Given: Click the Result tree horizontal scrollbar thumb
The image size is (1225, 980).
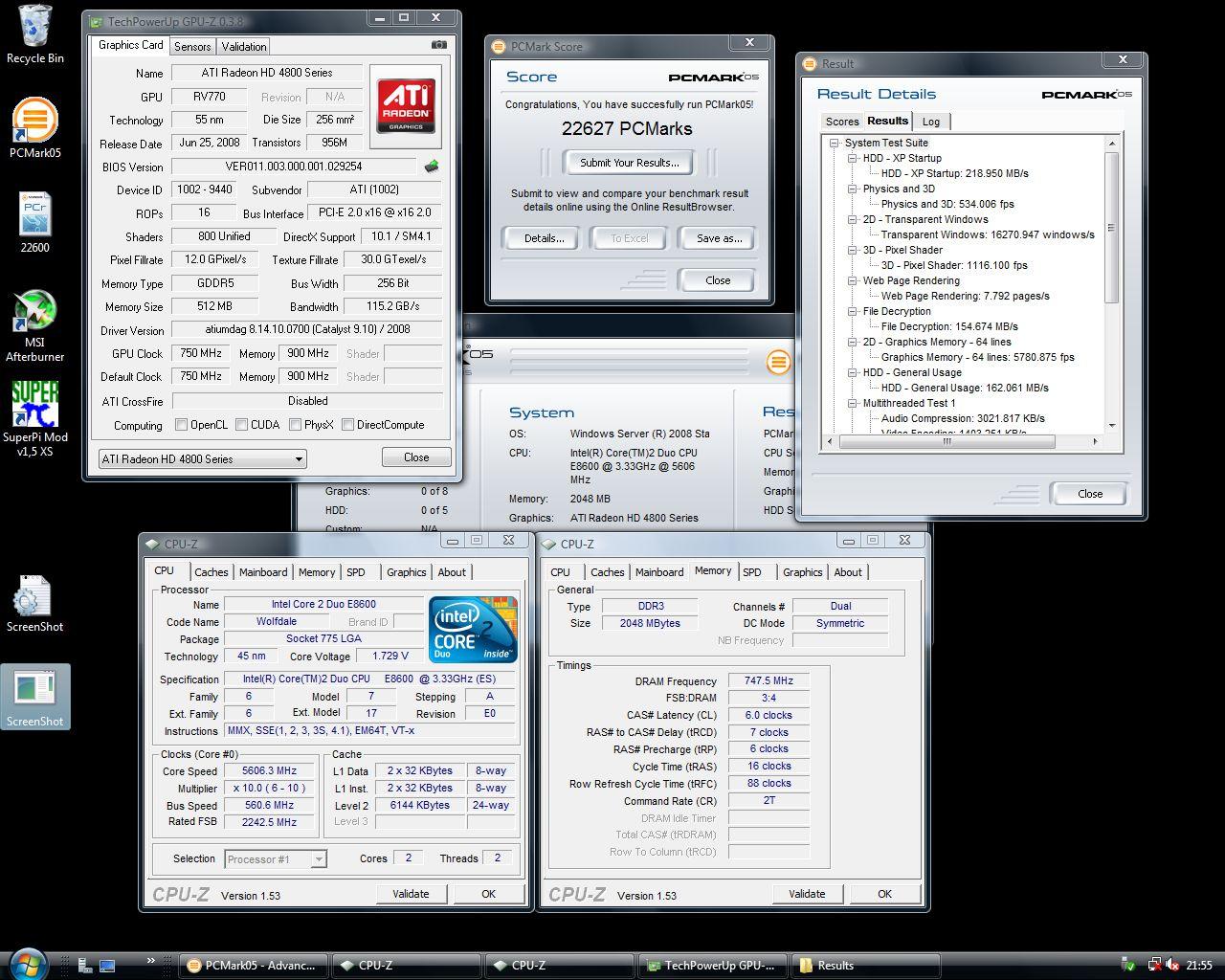Looking at the screenshot, I should tap(947, 442).
